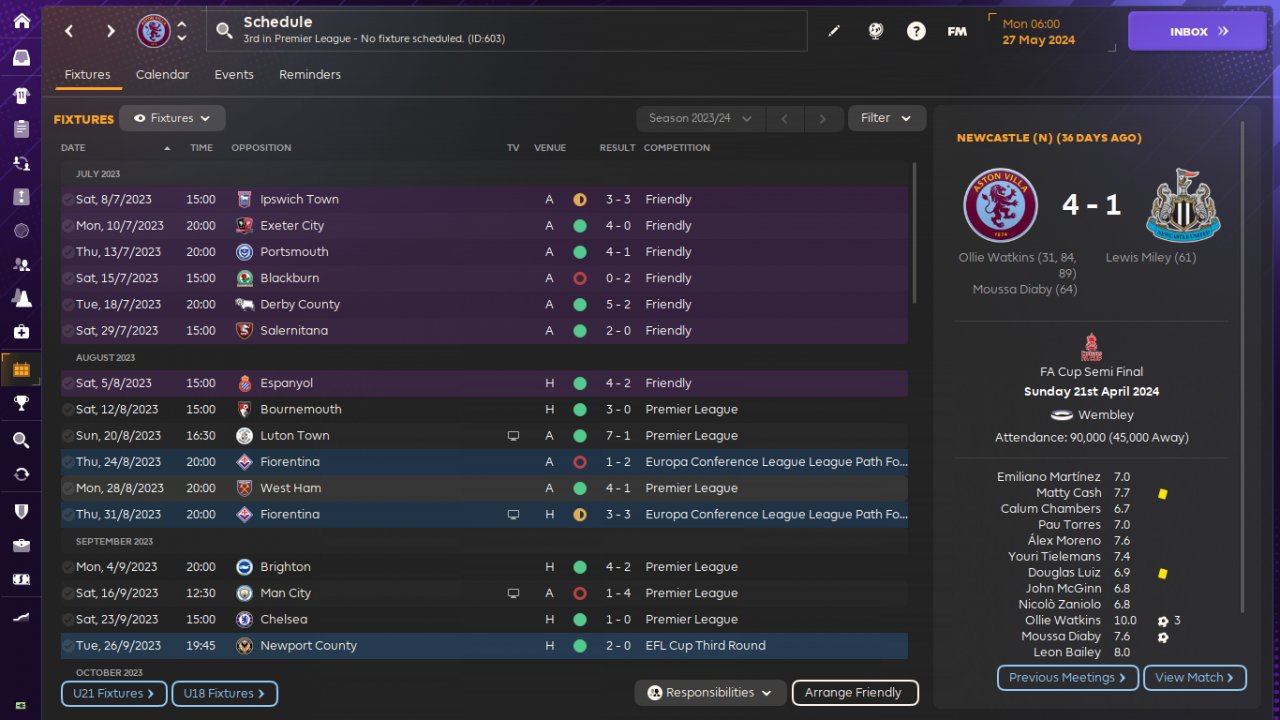This screenshot has height=720, width=1280.
Task: Toggle the checkmark beside the Bournemouth fixture
Action: [x=67, y=410]
